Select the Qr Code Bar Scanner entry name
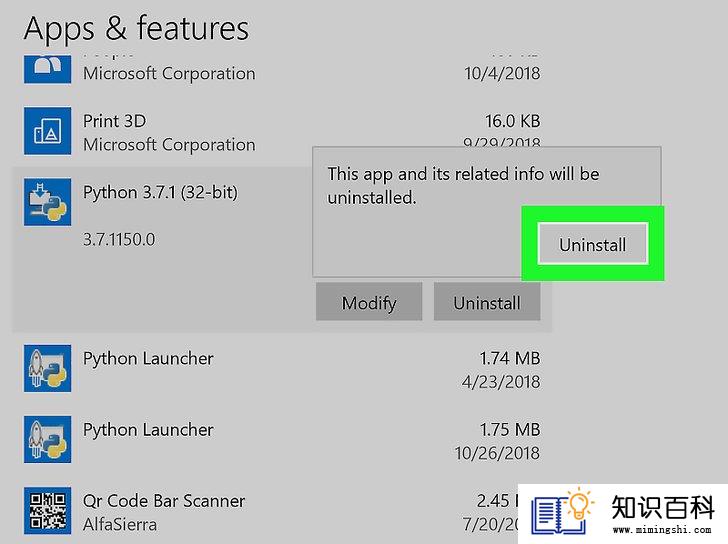Image resolution: width=728 pixels, height=544 pixels. 164,501
